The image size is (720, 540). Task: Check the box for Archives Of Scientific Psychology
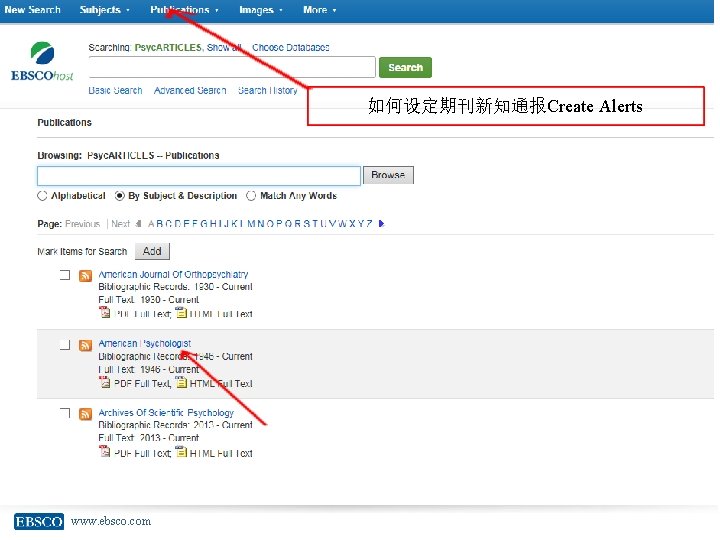point(65,413)
